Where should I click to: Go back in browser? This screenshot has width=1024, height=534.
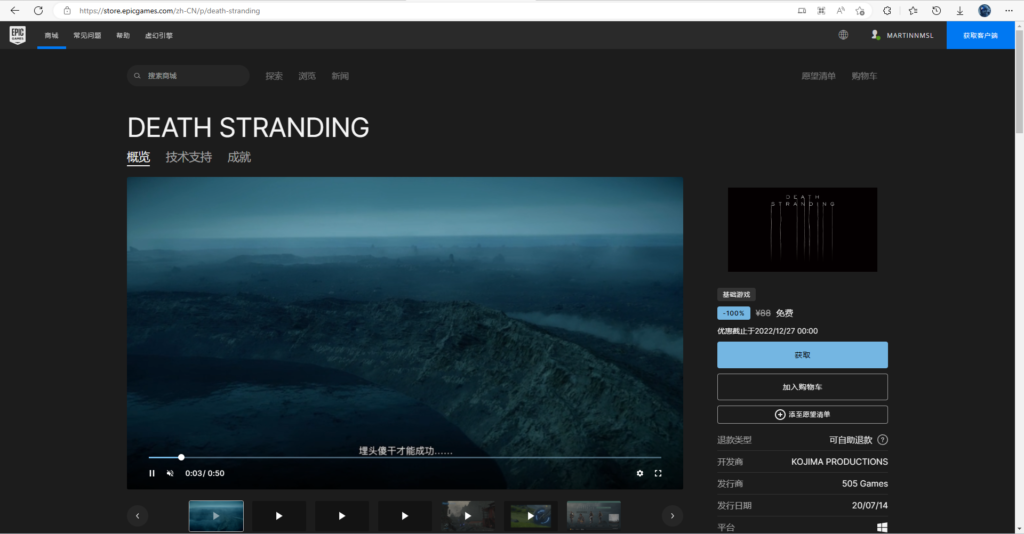click(14, 10)
